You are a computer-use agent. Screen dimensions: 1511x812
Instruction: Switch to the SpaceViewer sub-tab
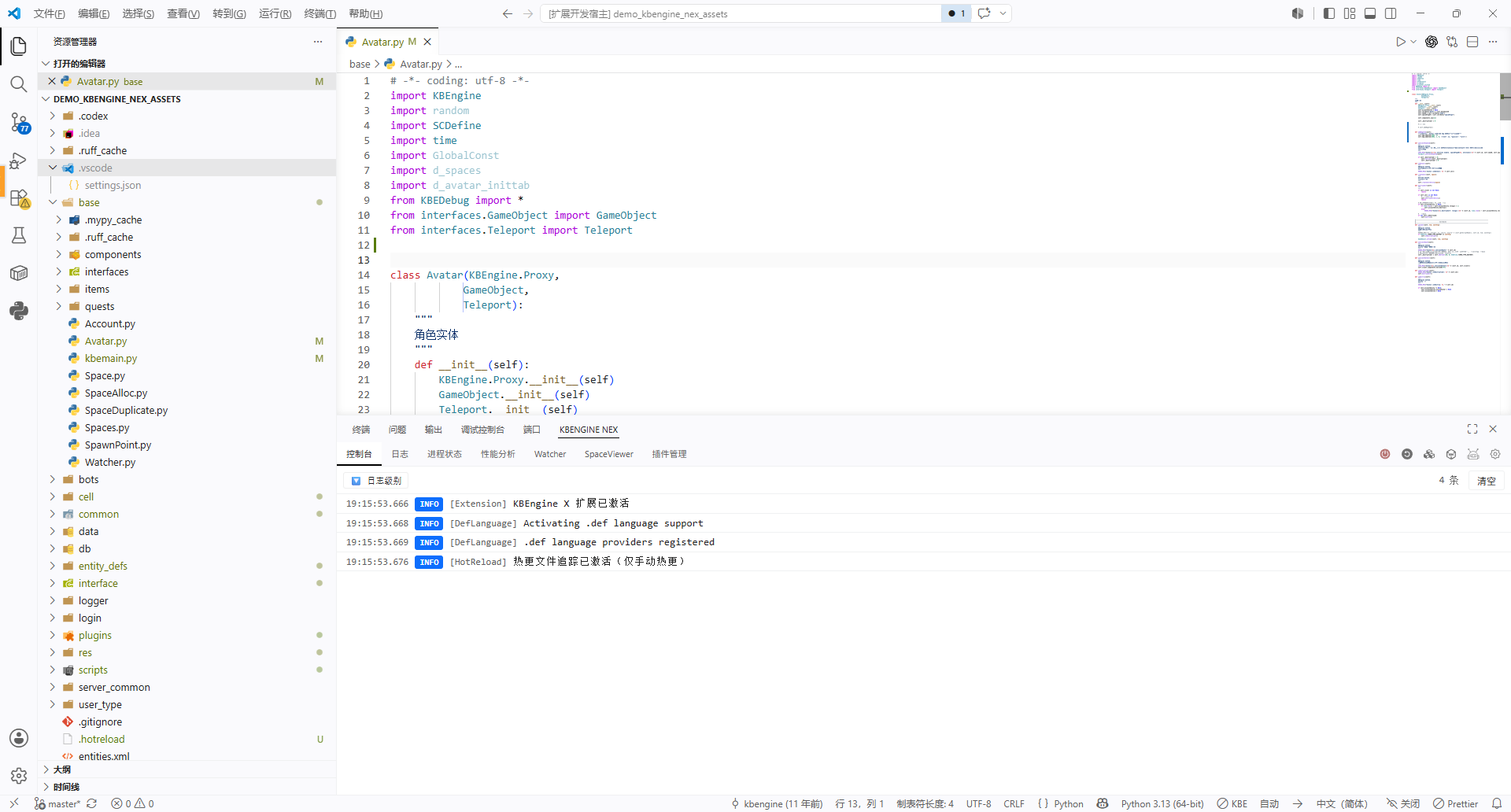[608, 454]
